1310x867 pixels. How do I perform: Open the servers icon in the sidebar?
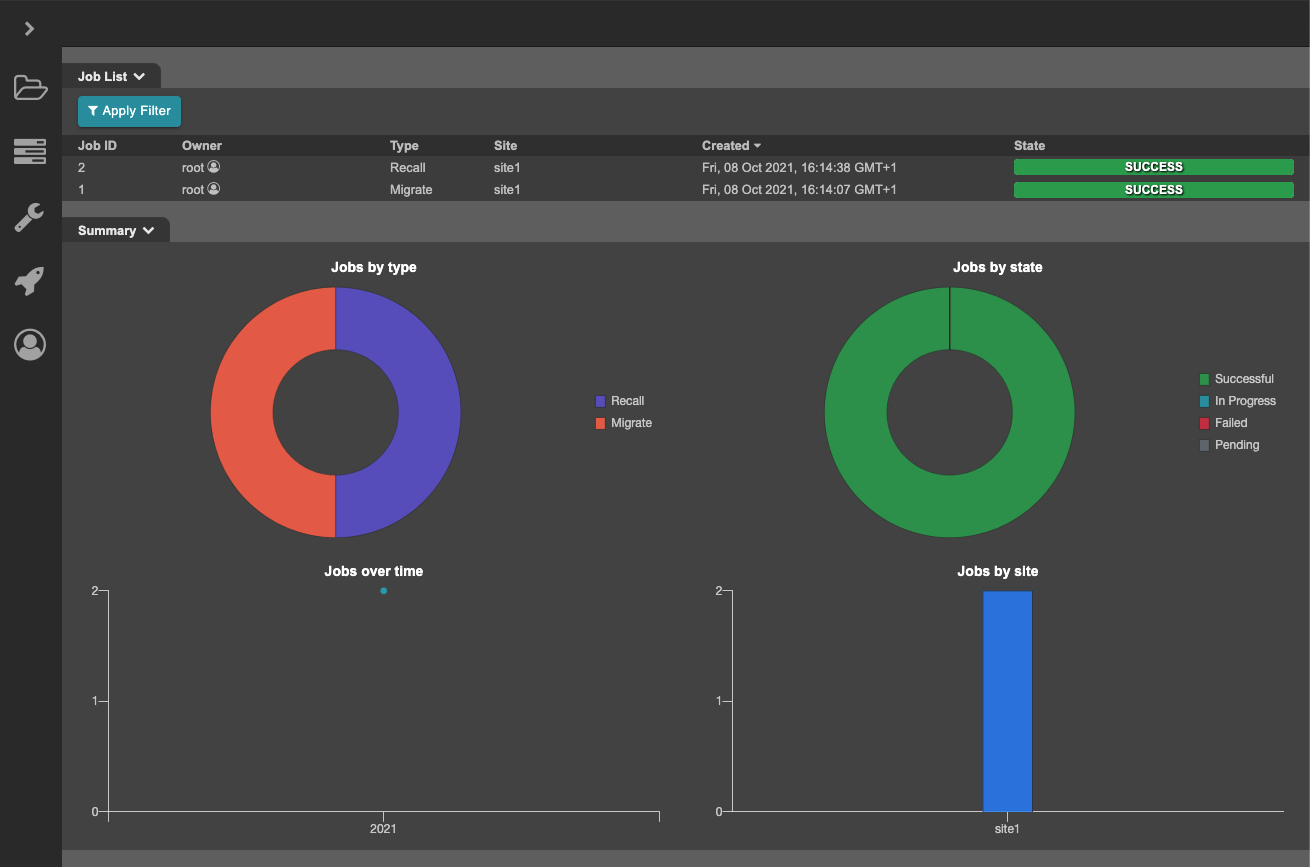(30, 152)
